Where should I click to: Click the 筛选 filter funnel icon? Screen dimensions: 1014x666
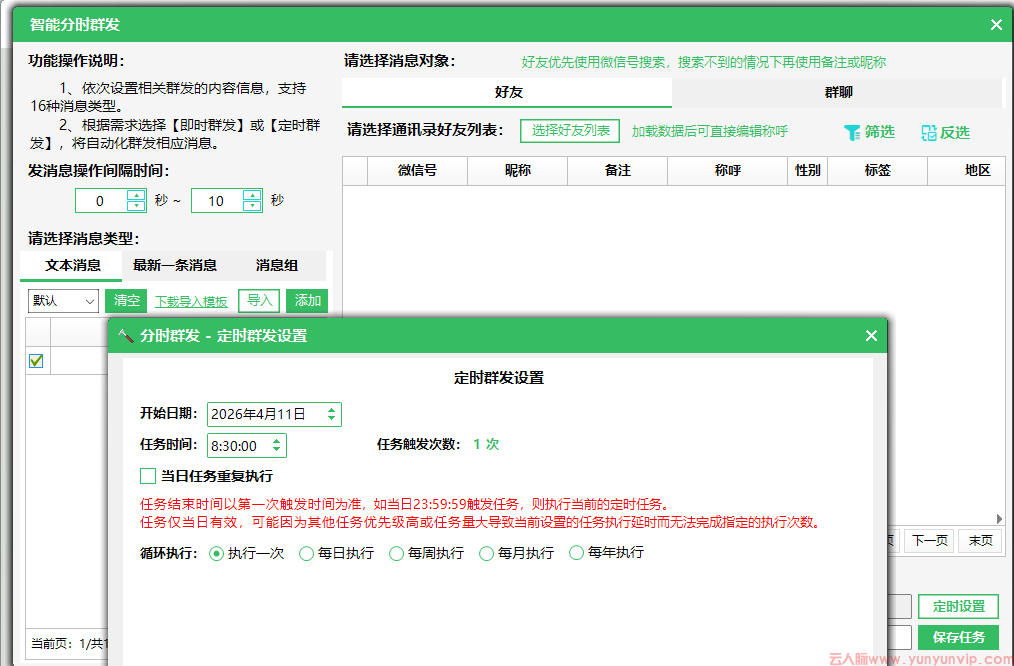click(x=852, y=132)
